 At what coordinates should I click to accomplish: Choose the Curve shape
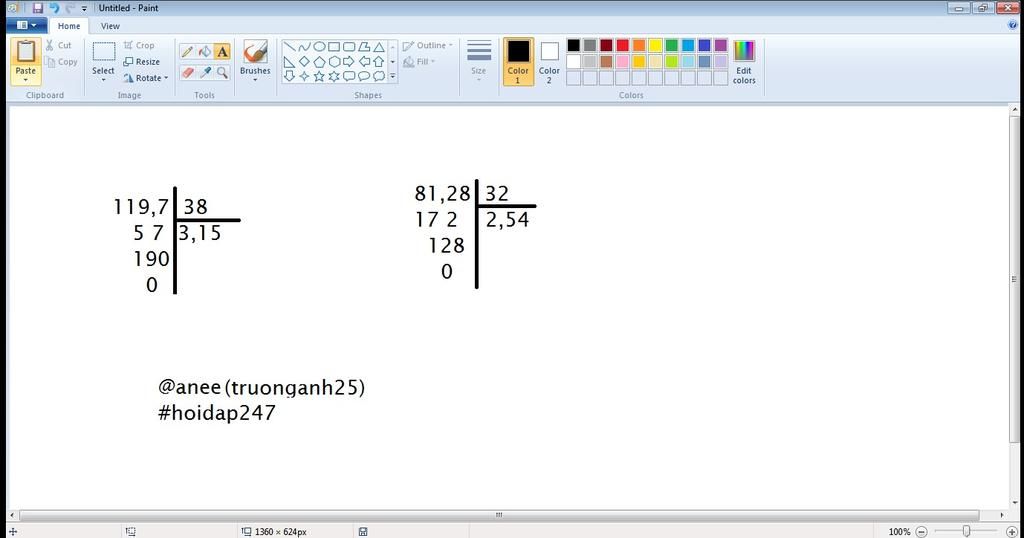[304, 47]
